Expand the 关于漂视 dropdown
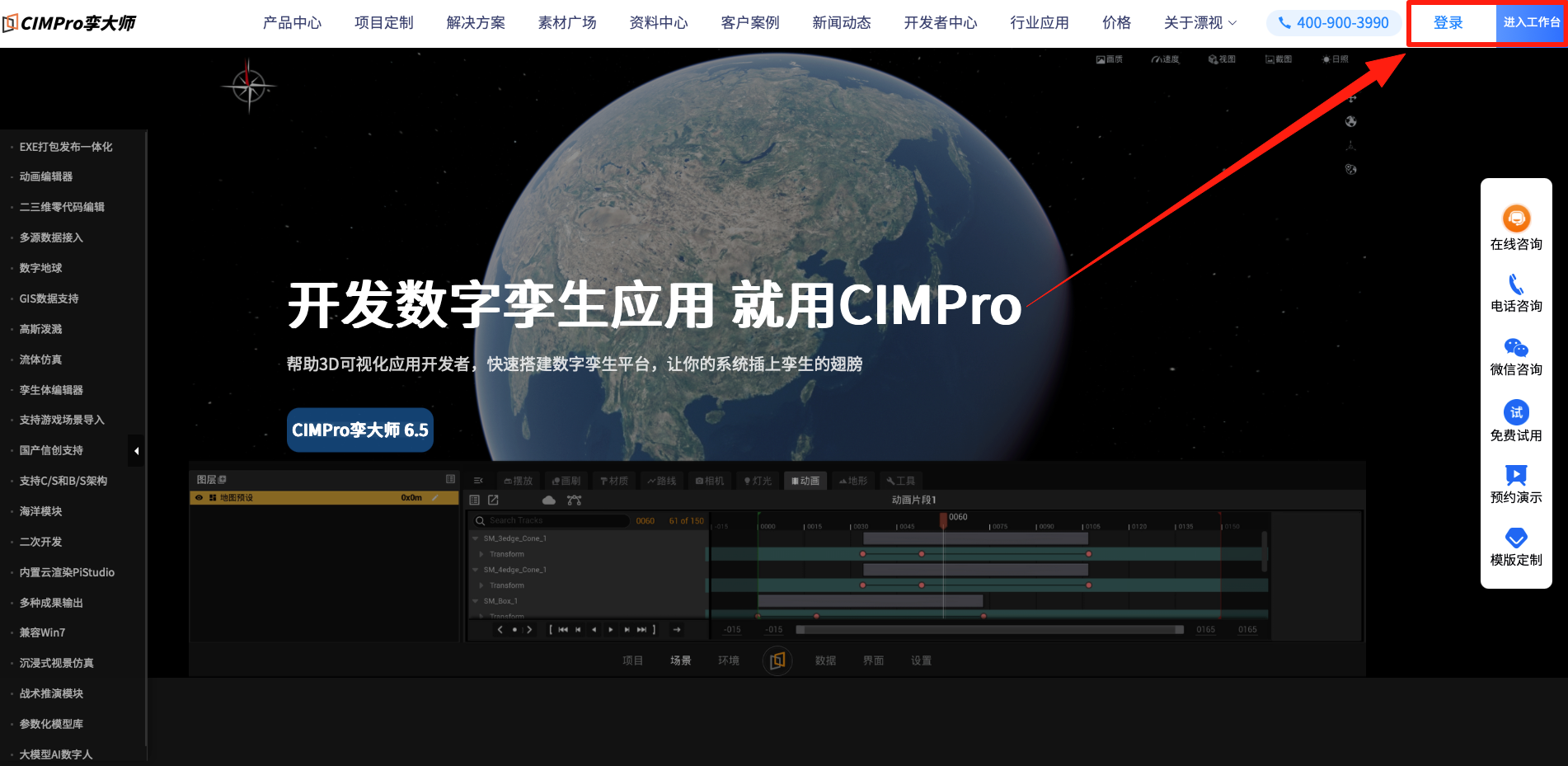This screenshot has height=766, width=1568. (x=1200, y=23)
